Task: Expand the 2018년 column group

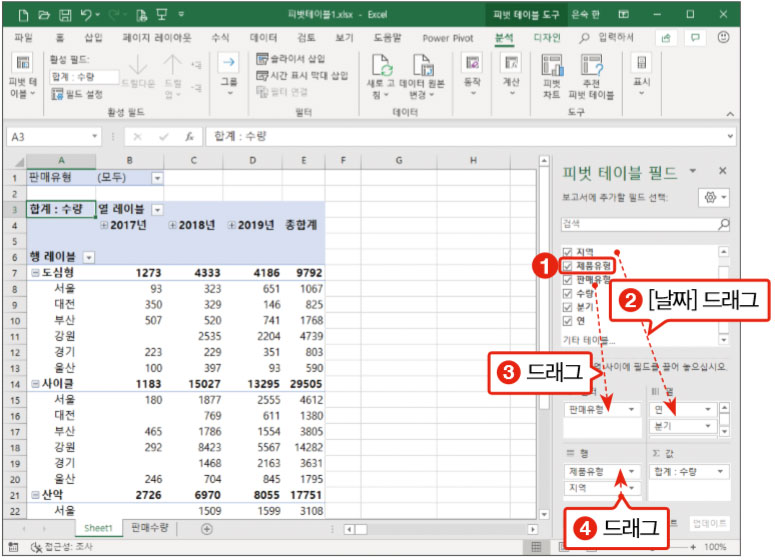Action: pos(172,225)
